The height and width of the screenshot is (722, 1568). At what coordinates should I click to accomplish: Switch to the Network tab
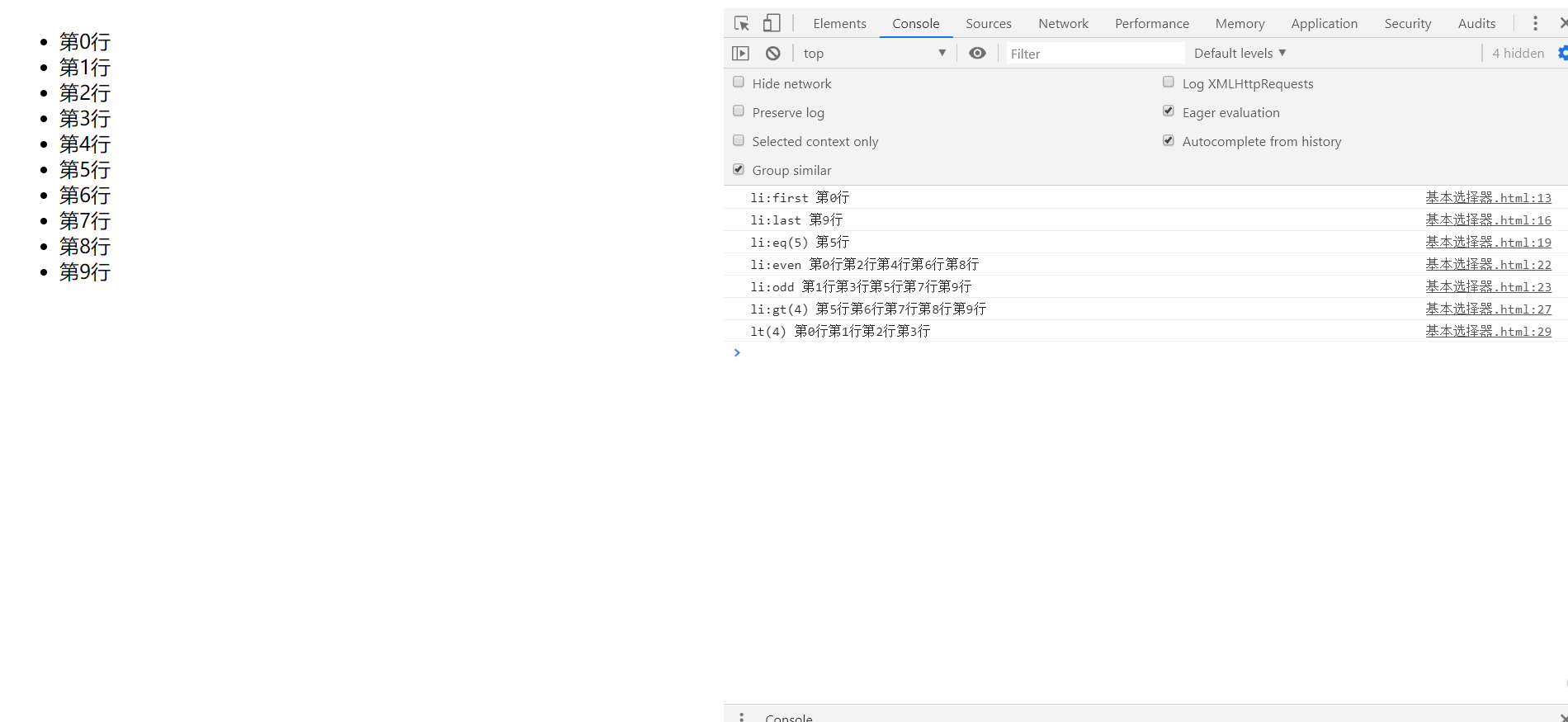[x=1063, y=24]
